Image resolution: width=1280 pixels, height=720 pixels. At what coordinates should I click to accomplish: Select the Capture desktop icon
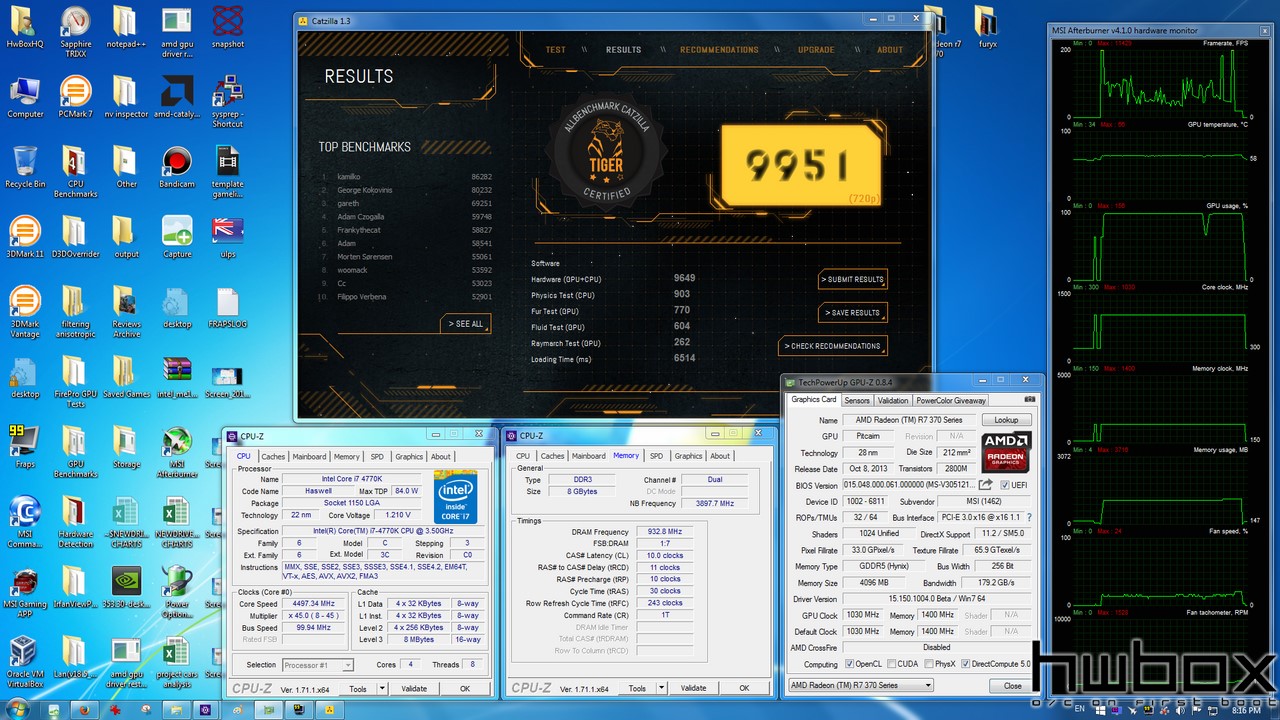(x=177, y=237)
